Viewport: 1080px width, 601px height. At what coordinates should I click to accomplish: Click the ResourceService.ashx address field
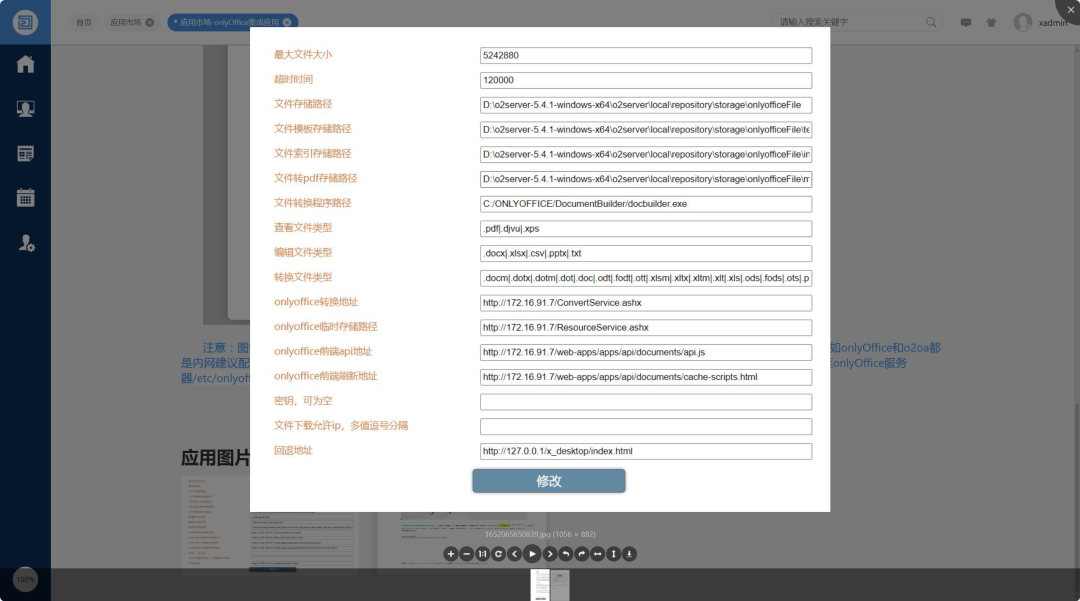pos(645,328)
